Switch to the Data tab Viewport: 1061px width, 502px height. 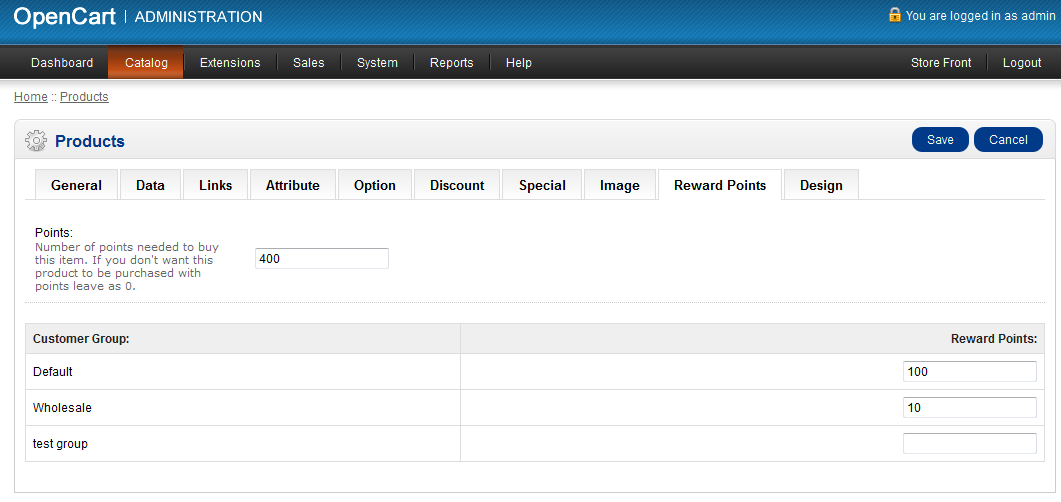click(150, 185)
